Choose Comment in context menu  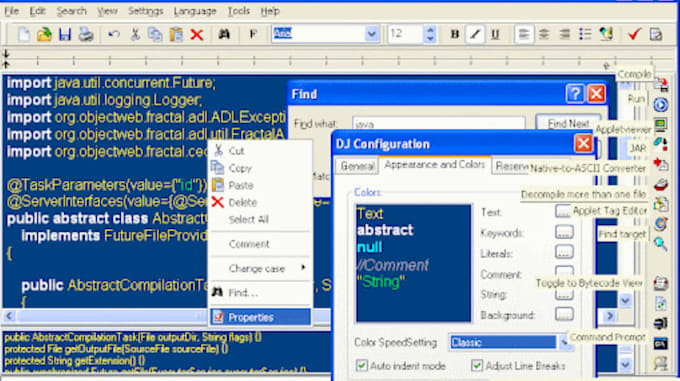(260, 244)
